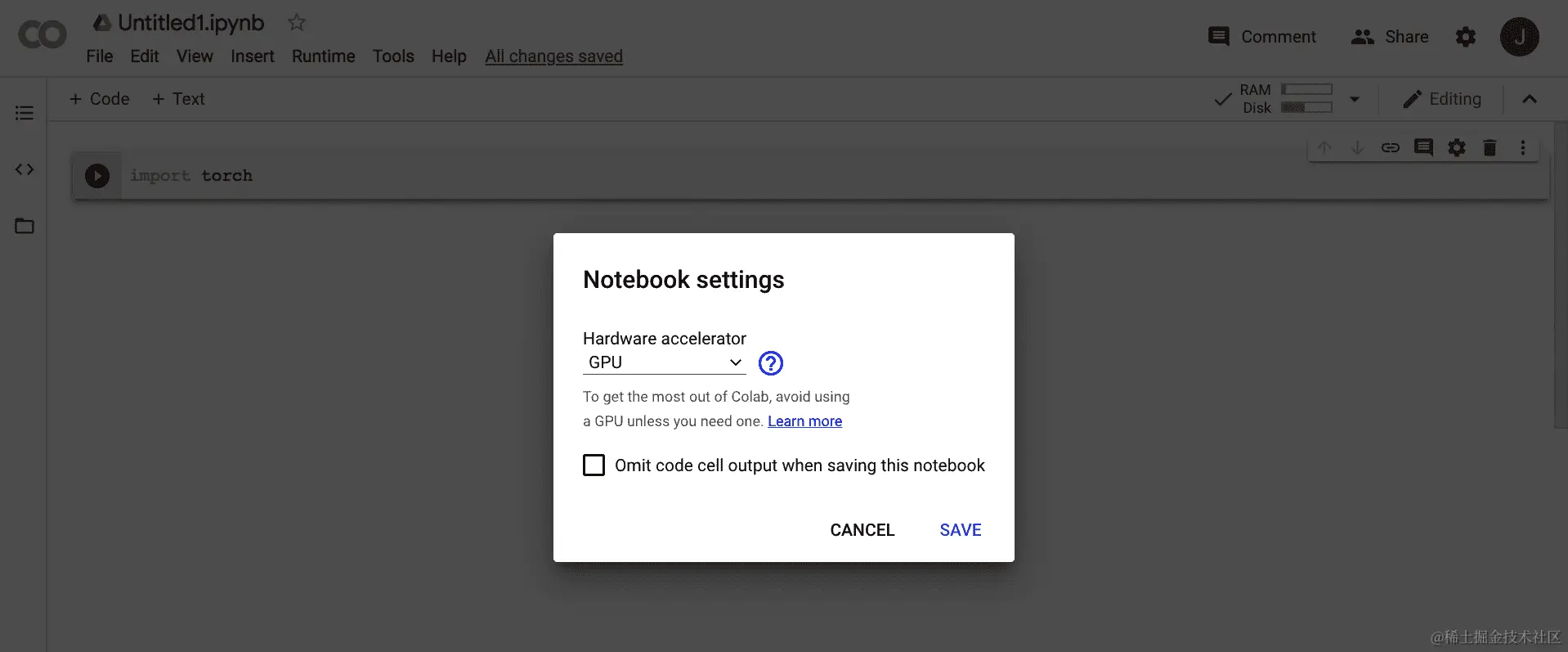Screen dimensions: 1568x652
Task: Open the account avatar J
Action: (1520, 37)
